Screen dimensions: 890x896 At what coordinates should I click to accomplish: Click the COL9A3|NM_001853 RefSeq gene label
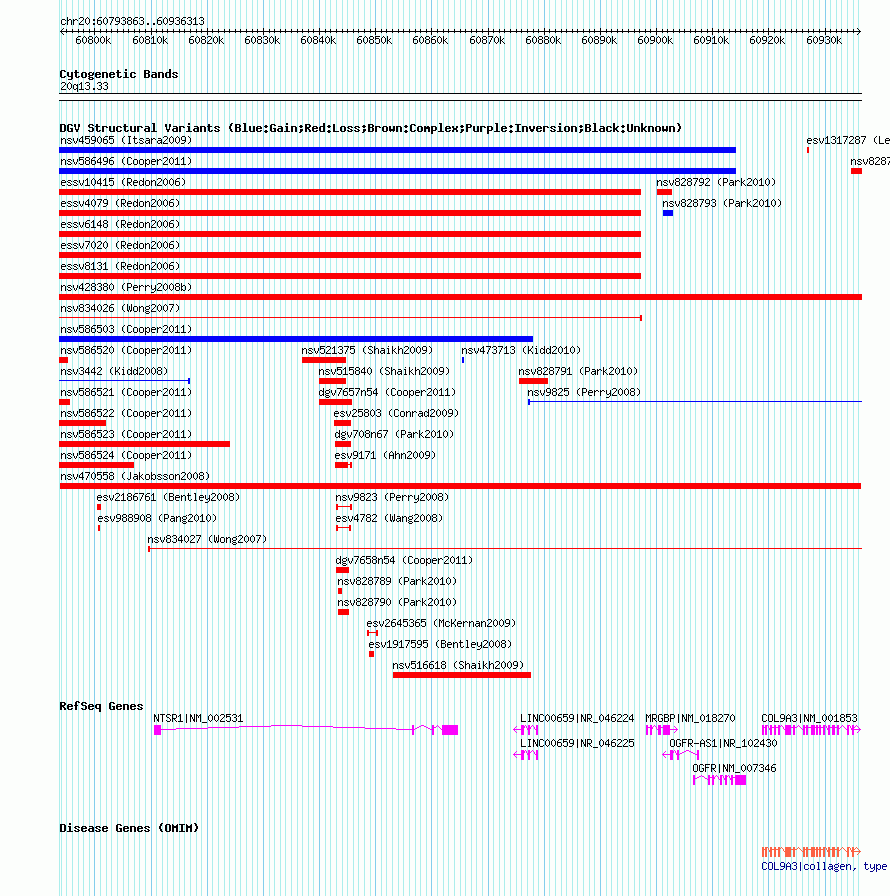(x=809, y=718)
